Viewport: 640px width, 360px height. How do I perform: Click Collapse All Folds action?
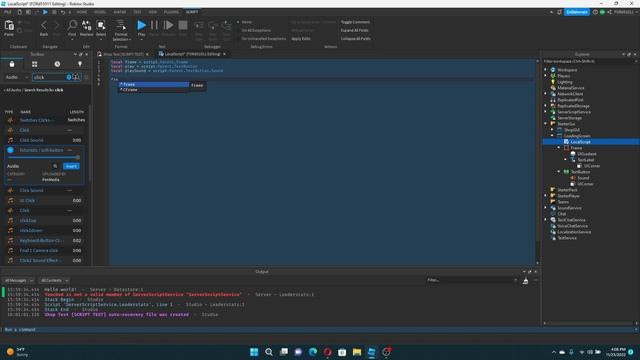pos(356,39)
